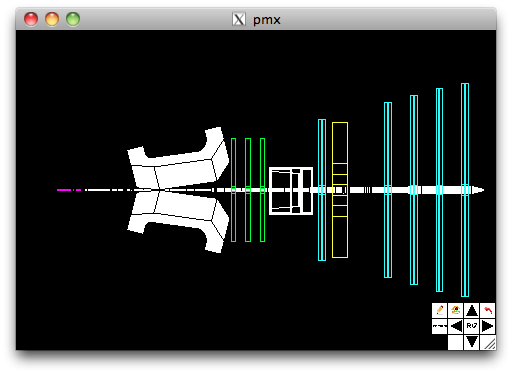Click the RZ view mode button

[x=471, y=326]
